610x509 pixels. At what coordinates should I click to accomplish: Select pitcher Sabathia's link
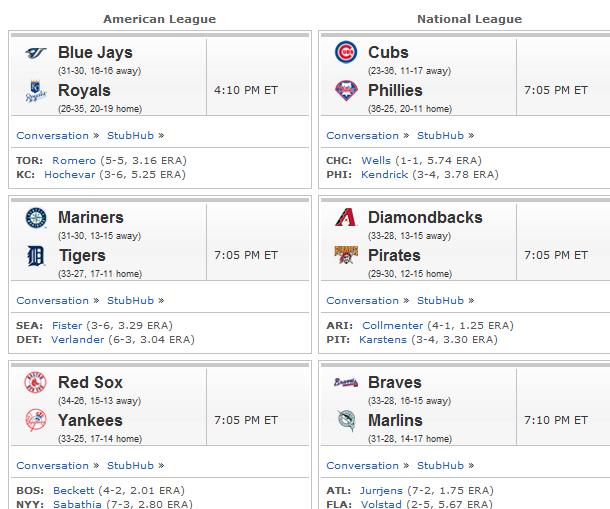click(x=77, y=504)
